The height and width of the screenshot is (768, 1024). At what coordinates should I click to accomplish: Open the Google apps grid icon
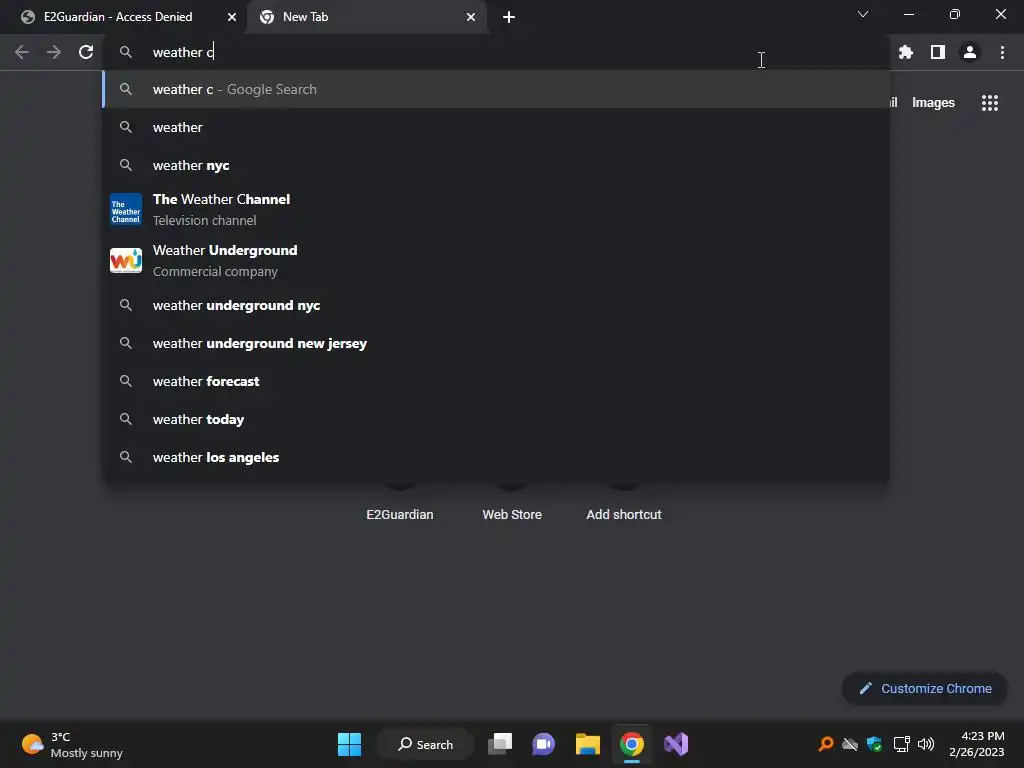point(989,103)
